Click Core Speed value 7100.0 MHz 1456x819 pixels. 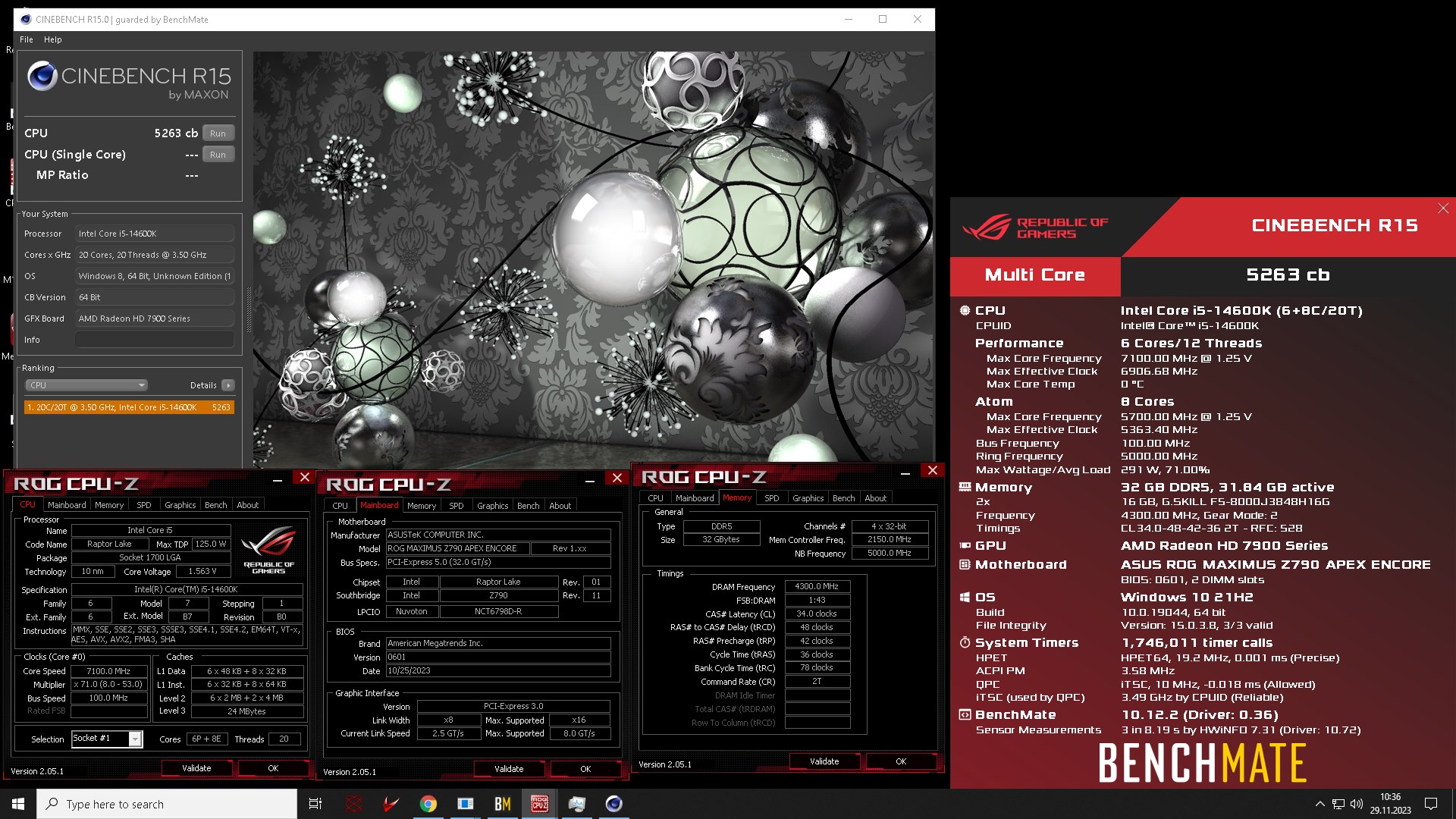108,671
